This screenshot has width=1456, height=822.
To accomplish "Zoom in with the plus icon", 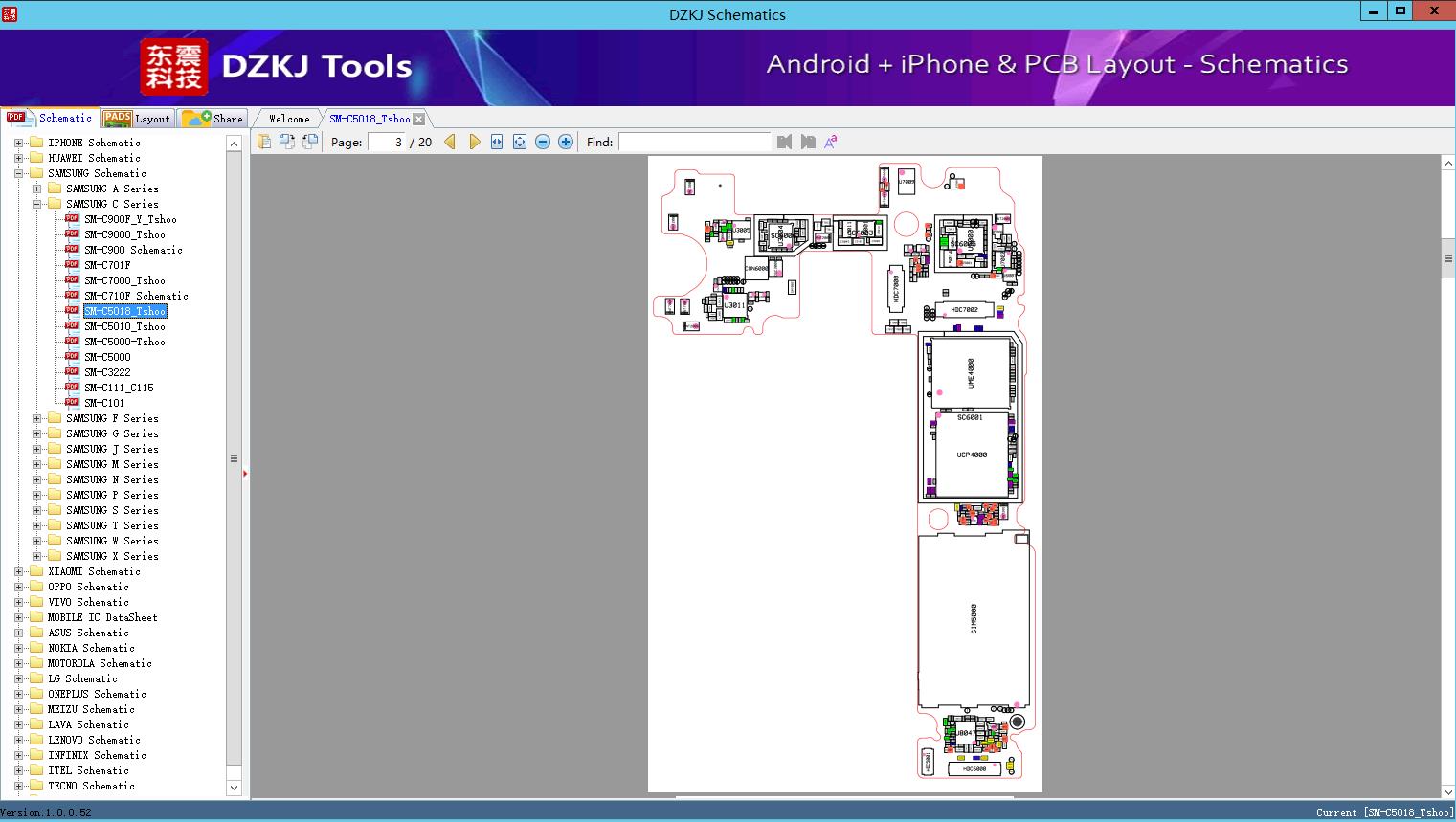I will point(566,142).
